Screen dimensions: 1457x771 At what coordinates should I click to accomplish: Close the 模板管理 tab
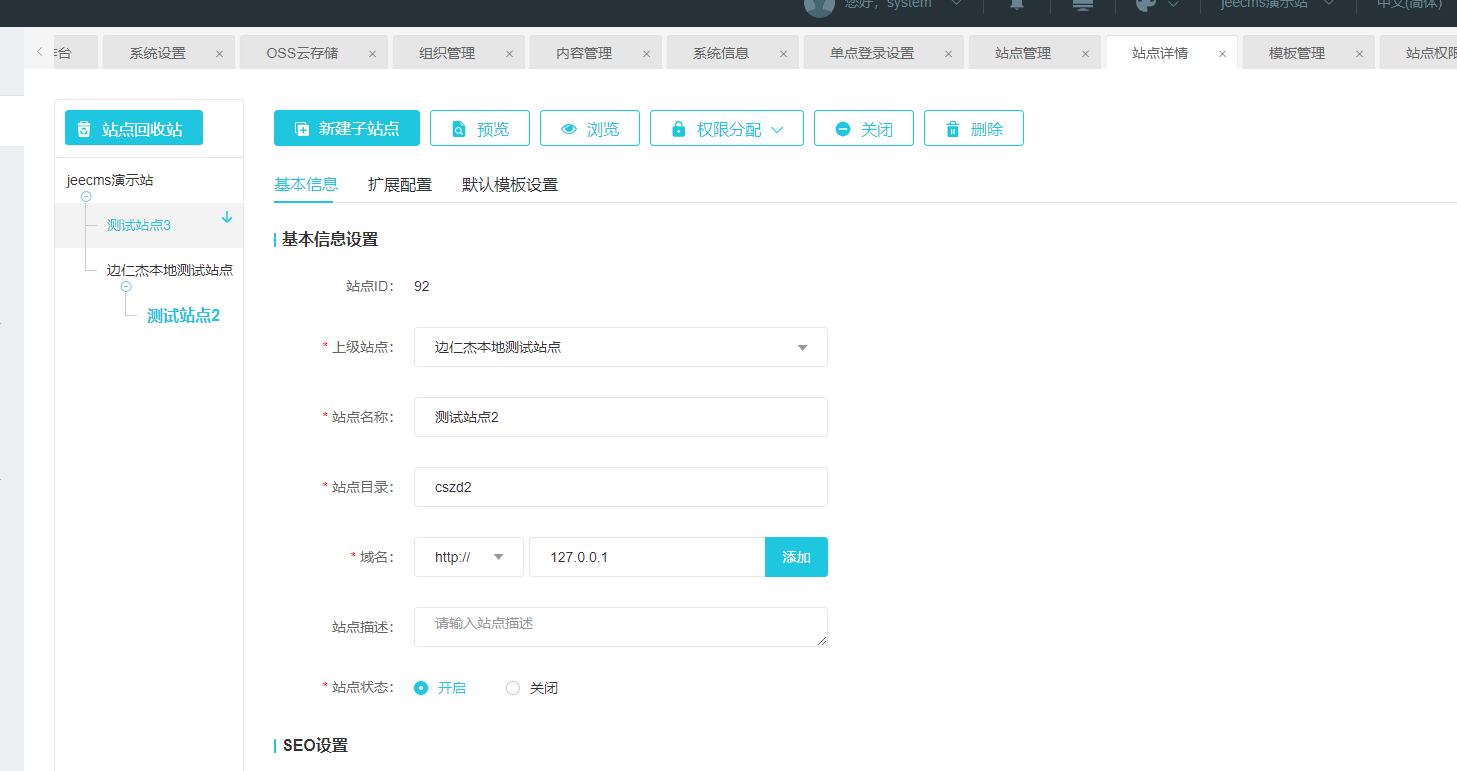(1359, 54)
